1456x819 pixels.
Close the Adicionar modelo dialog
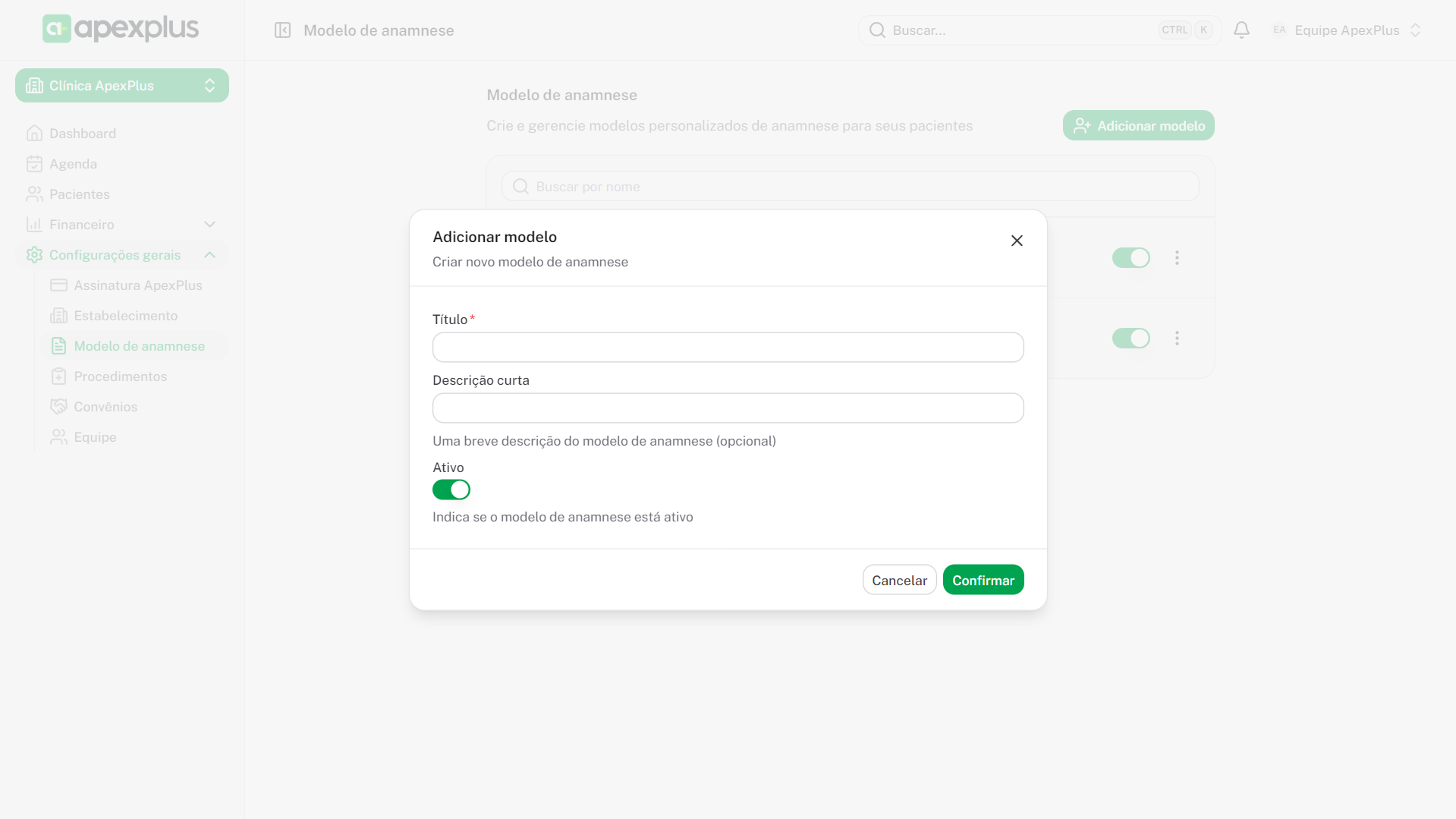(1017, 241)
